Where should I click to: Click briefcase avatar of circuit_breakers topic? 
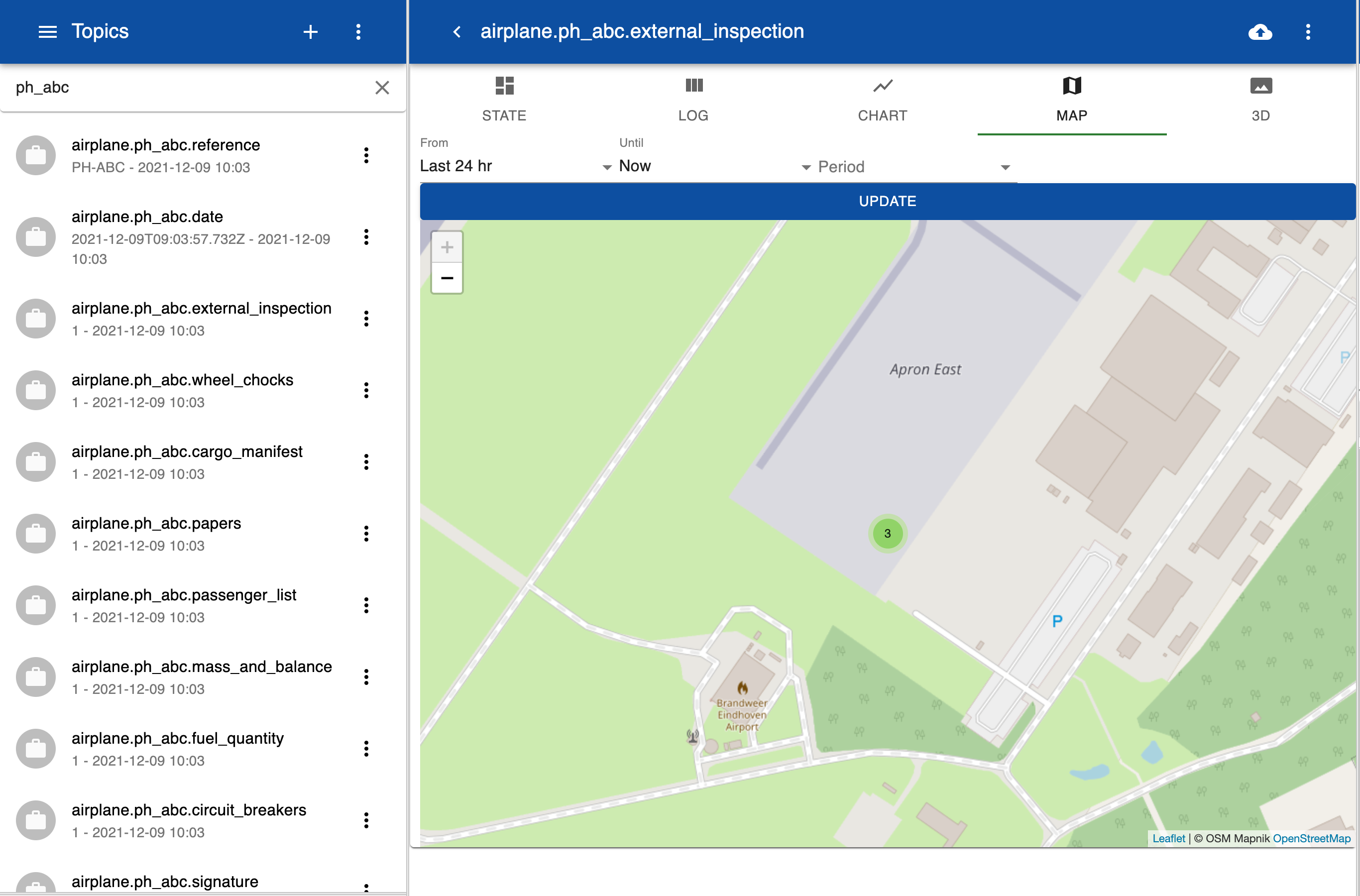click(x=35, y=820)
